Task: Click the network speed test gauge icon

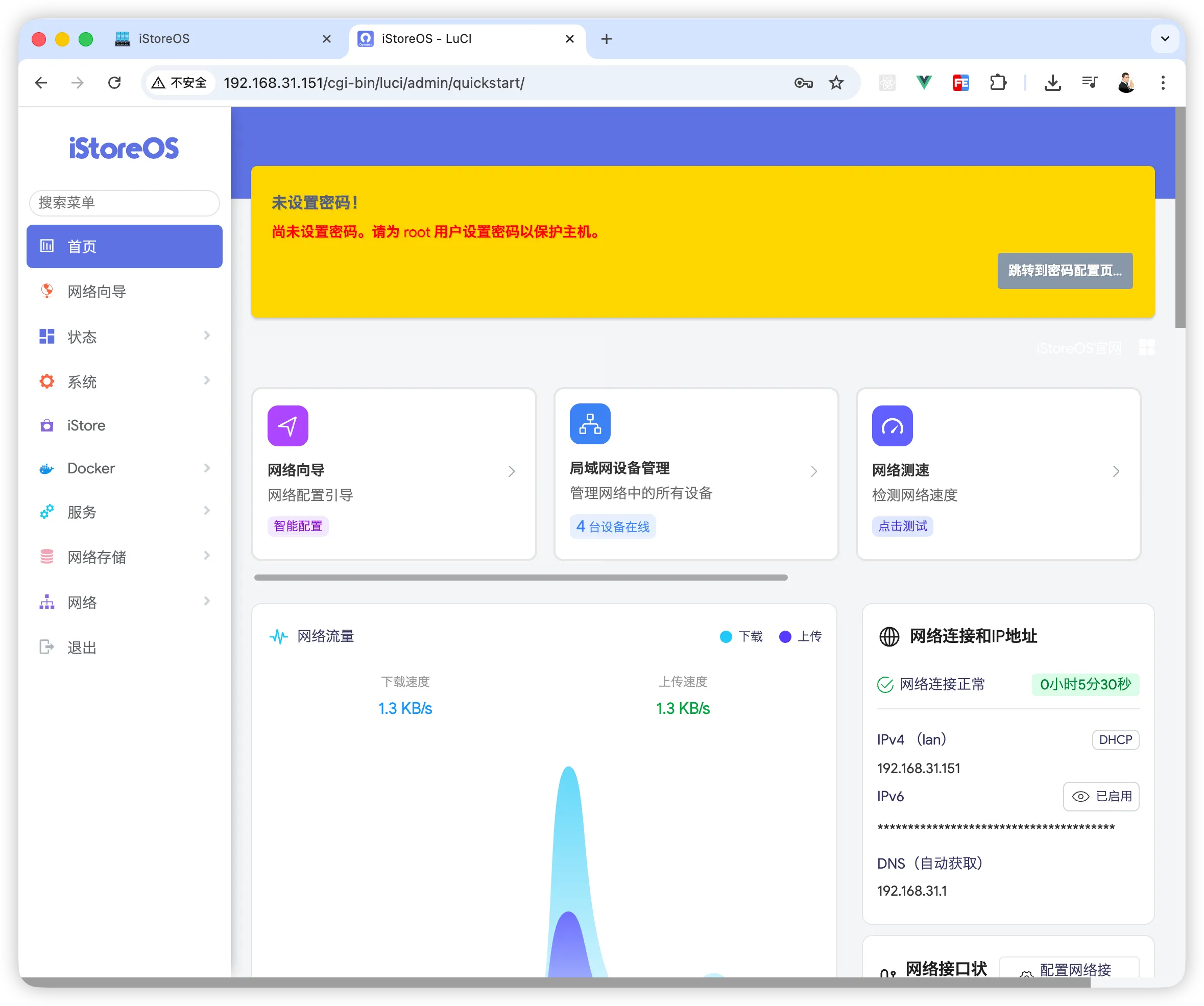Action: (892, 425)
